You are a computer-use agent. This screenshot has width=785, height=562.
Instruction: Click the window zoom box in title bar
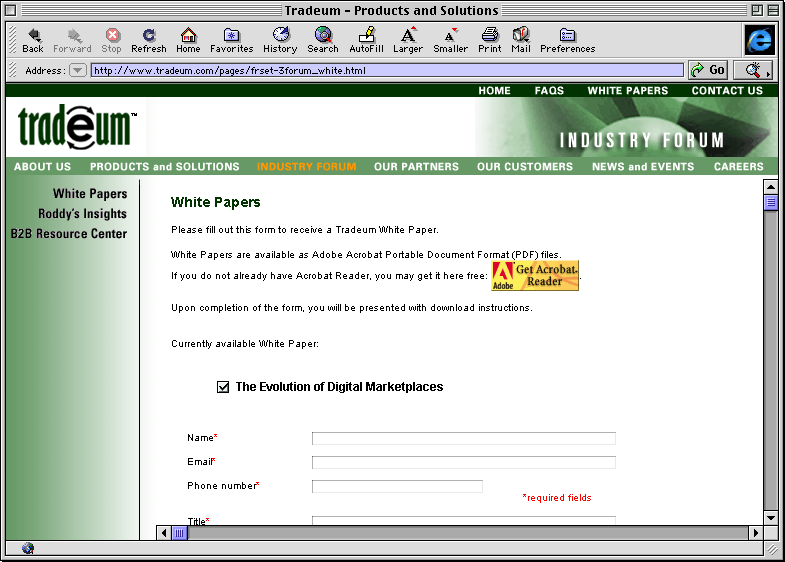click(x=757, y=10)
